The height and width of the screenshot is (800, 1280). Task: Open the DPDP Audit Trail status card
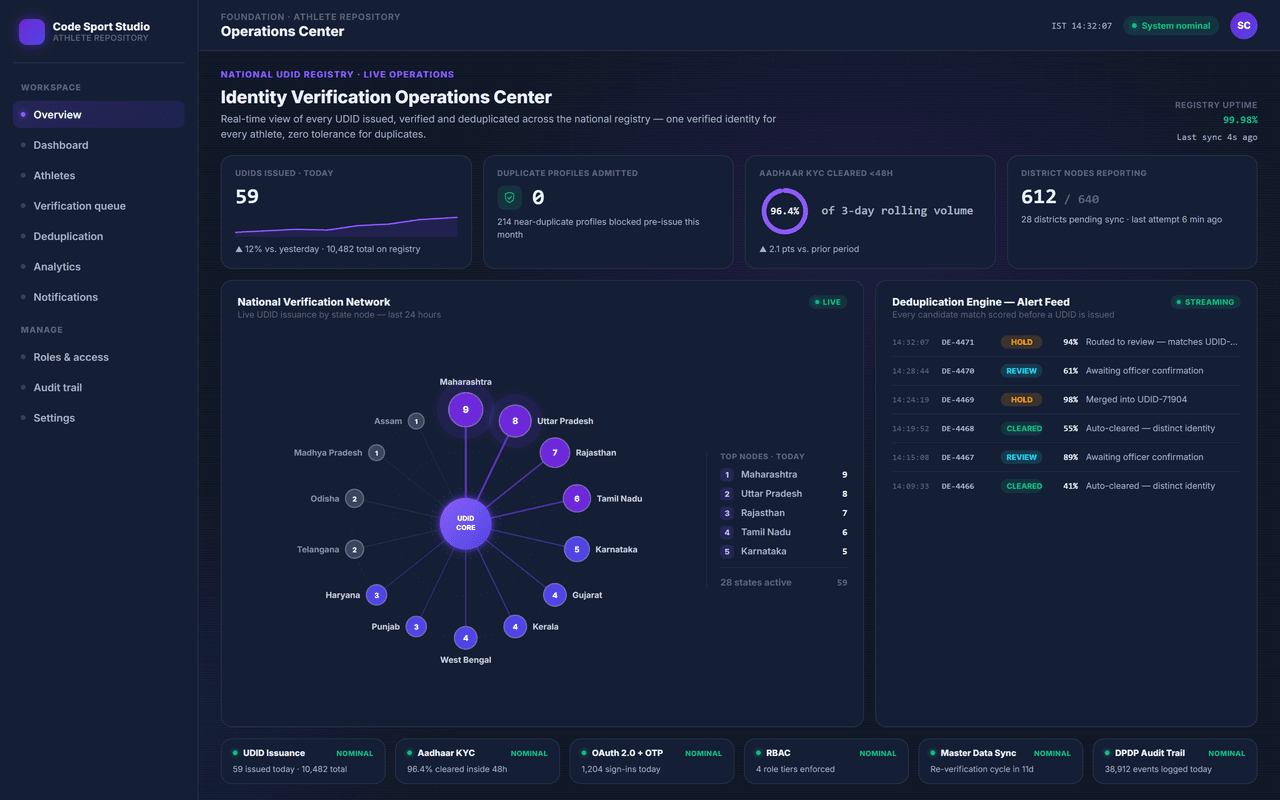point(1175,761)
